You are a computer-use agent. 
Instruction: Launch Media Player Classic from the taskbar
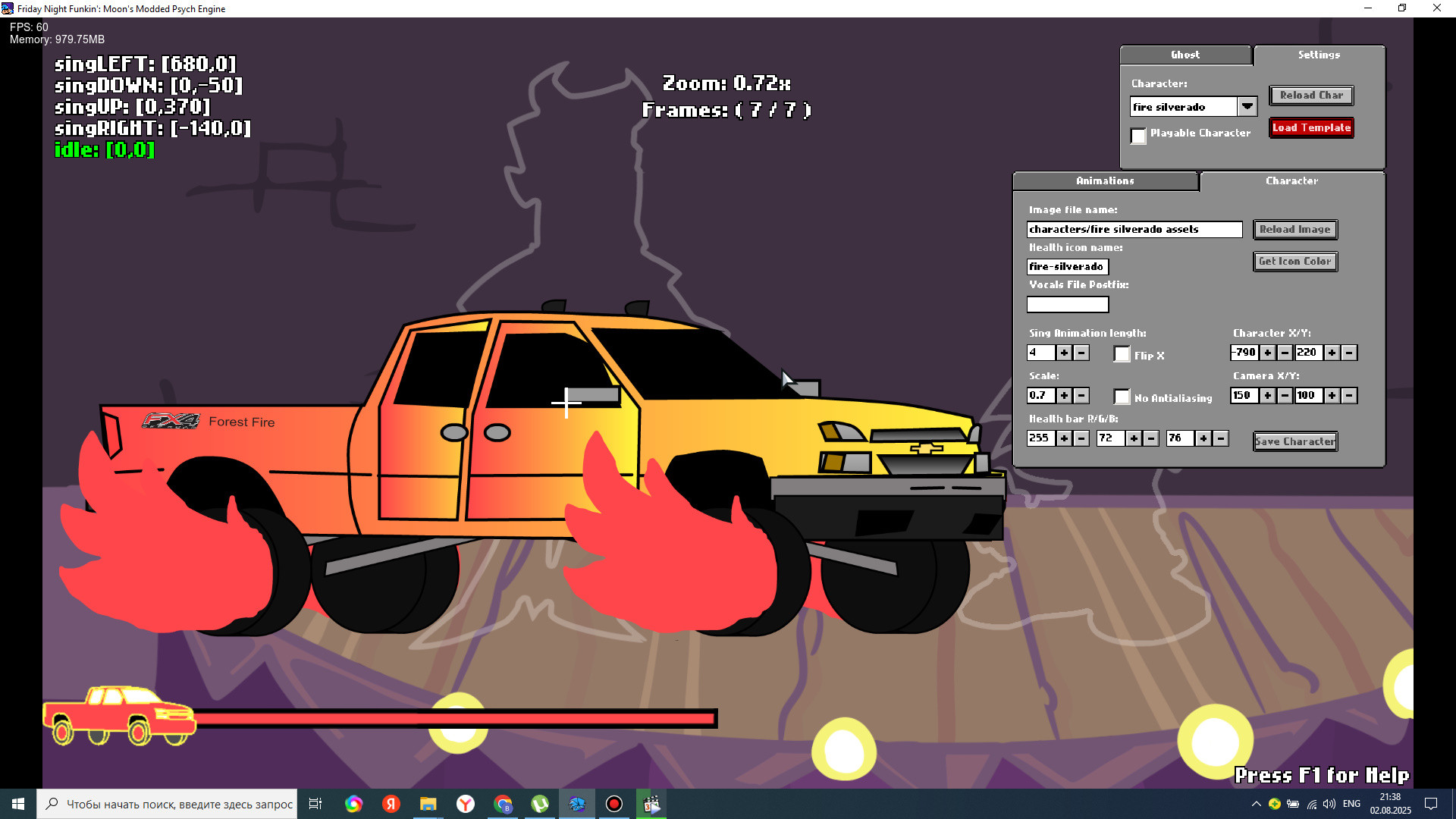click(651, 804)
